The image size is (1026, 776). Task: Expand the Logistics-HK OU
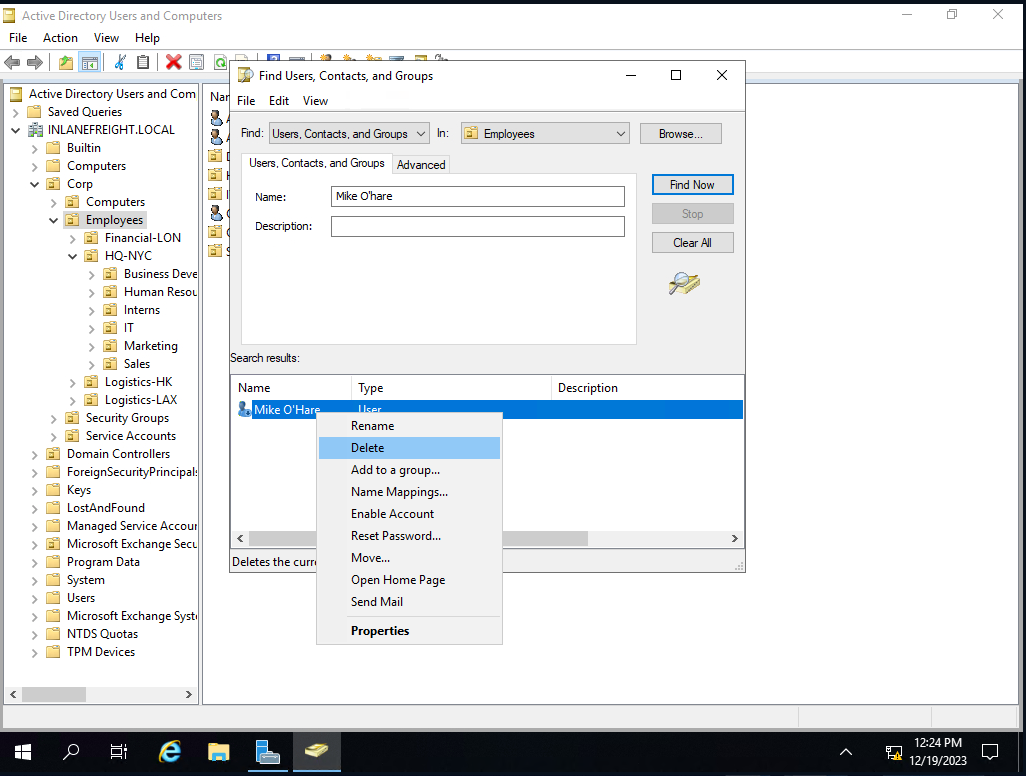coord(73,383)
